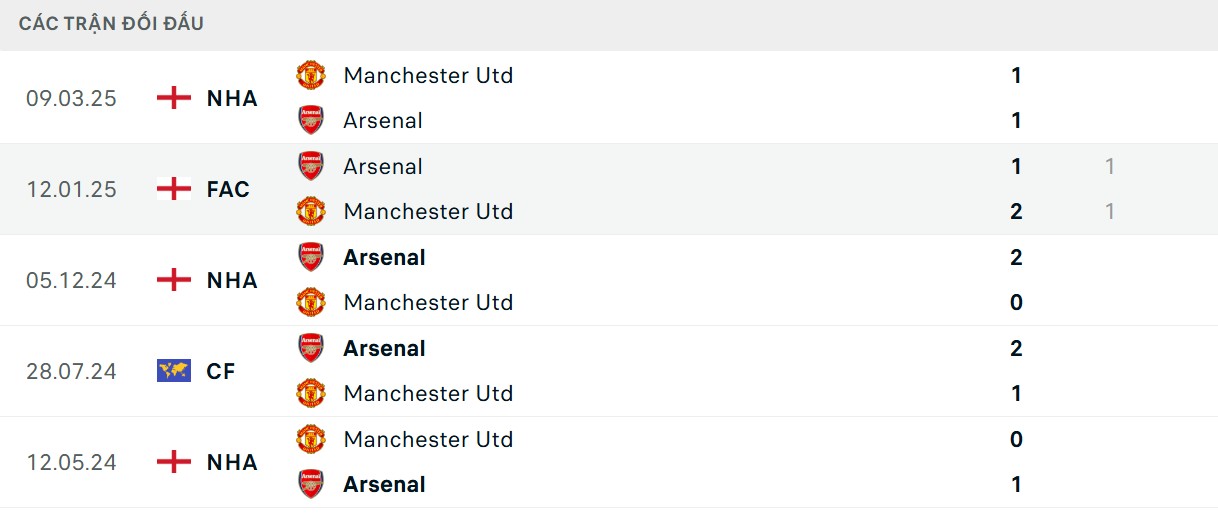Click world map icon beside CF
Viewport: 1218px width, 528px height.
(x=174, y=371)
